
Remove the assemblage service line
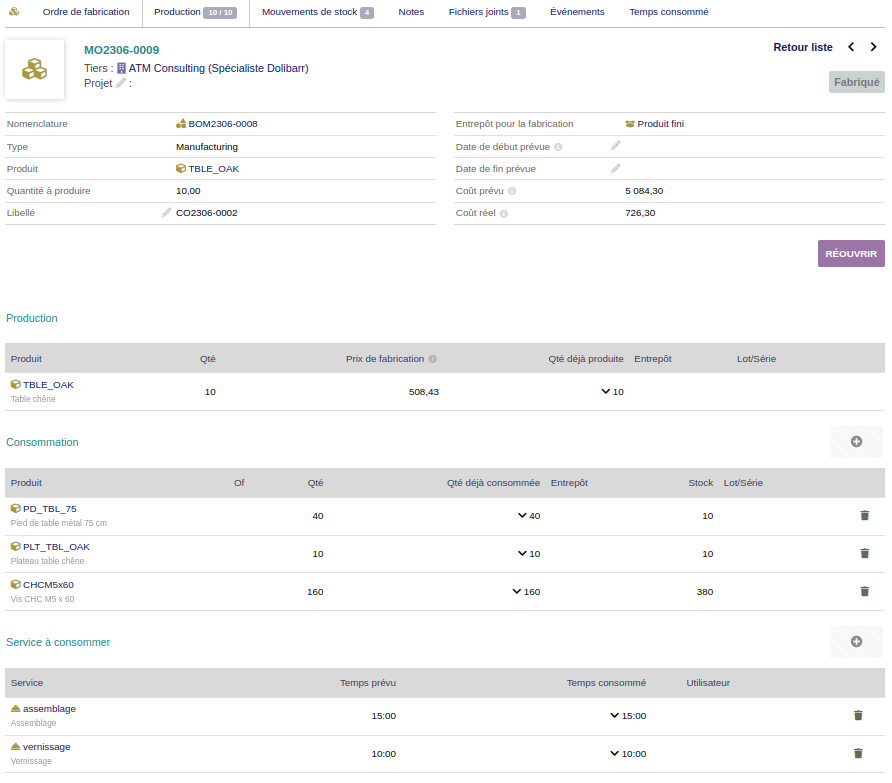(857, 716)
